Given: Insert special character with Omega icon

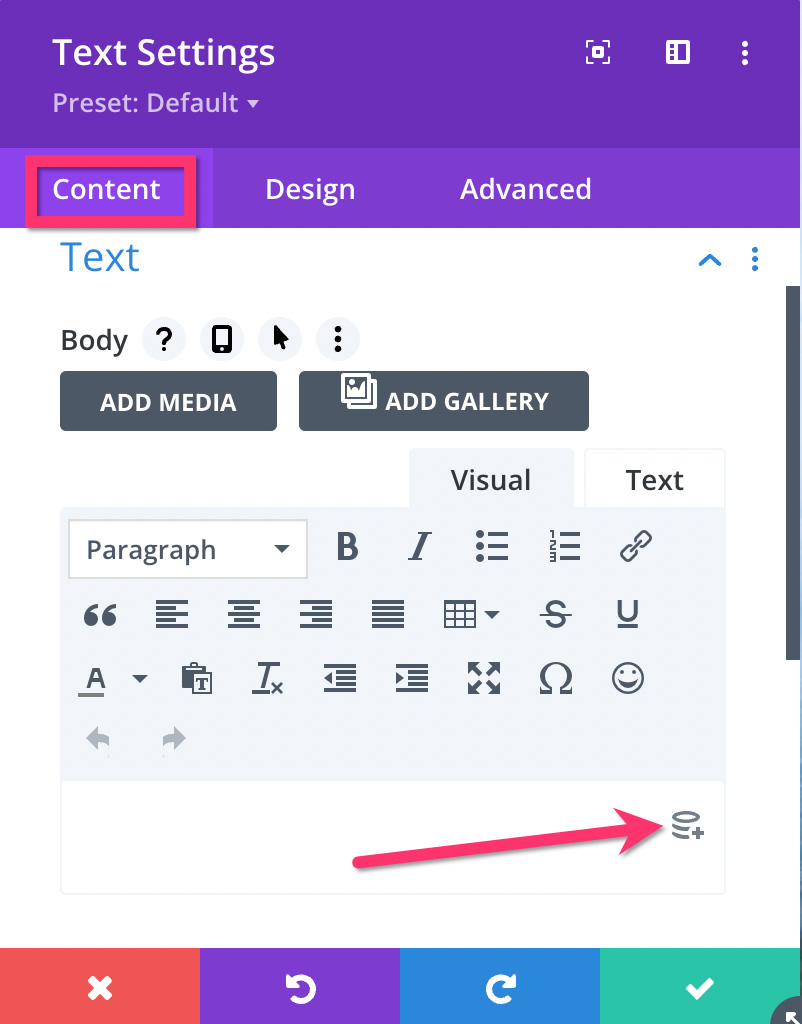Looking at the screenshot, I should (556, 679).
